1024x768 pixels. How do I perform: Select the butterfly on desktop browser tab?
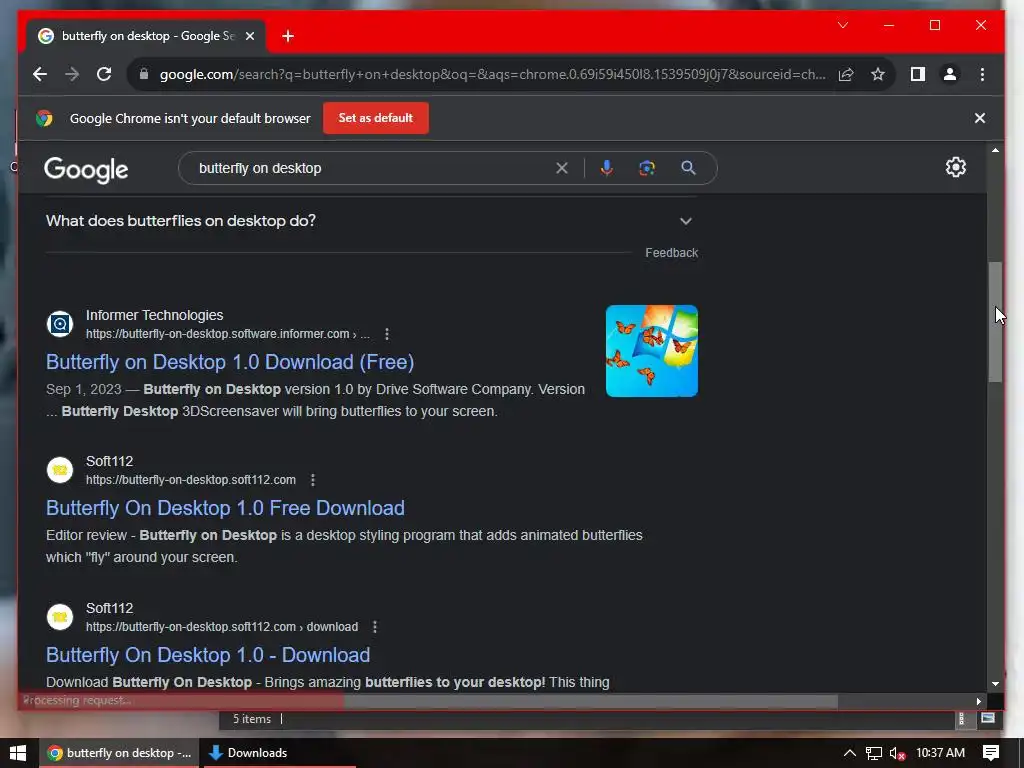click(x=146, y=36)
